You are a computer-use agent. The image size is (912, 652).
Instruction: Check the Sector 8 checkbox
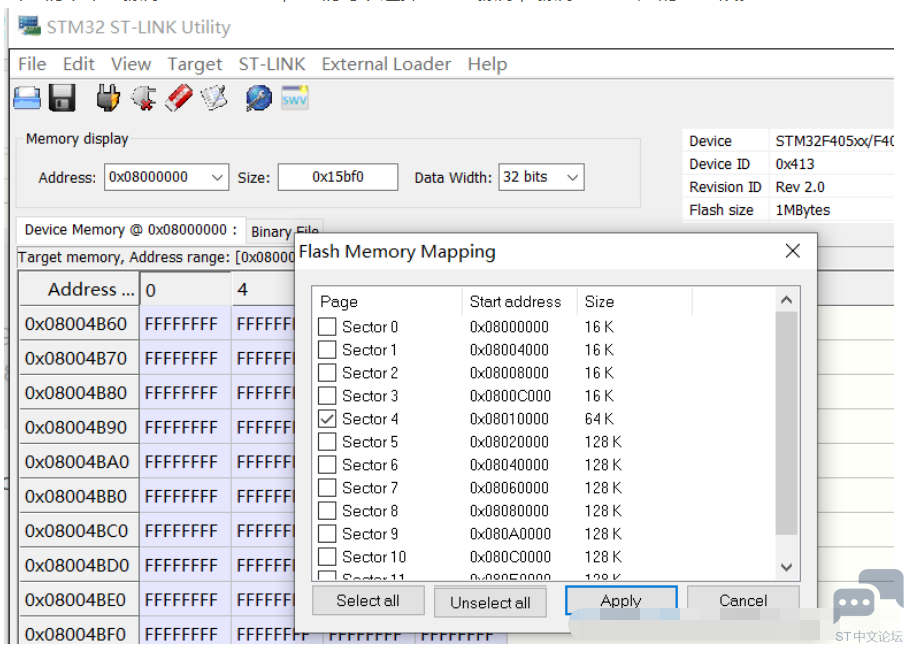coord(327,511)
